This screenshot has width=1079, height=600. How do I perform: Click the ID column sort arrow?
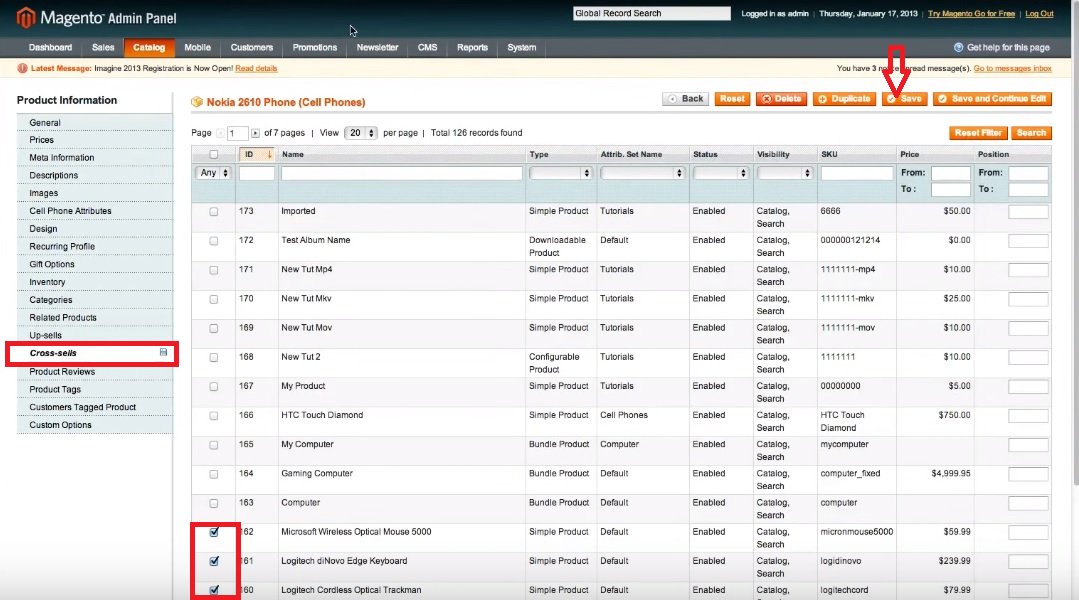coord(269,155)
